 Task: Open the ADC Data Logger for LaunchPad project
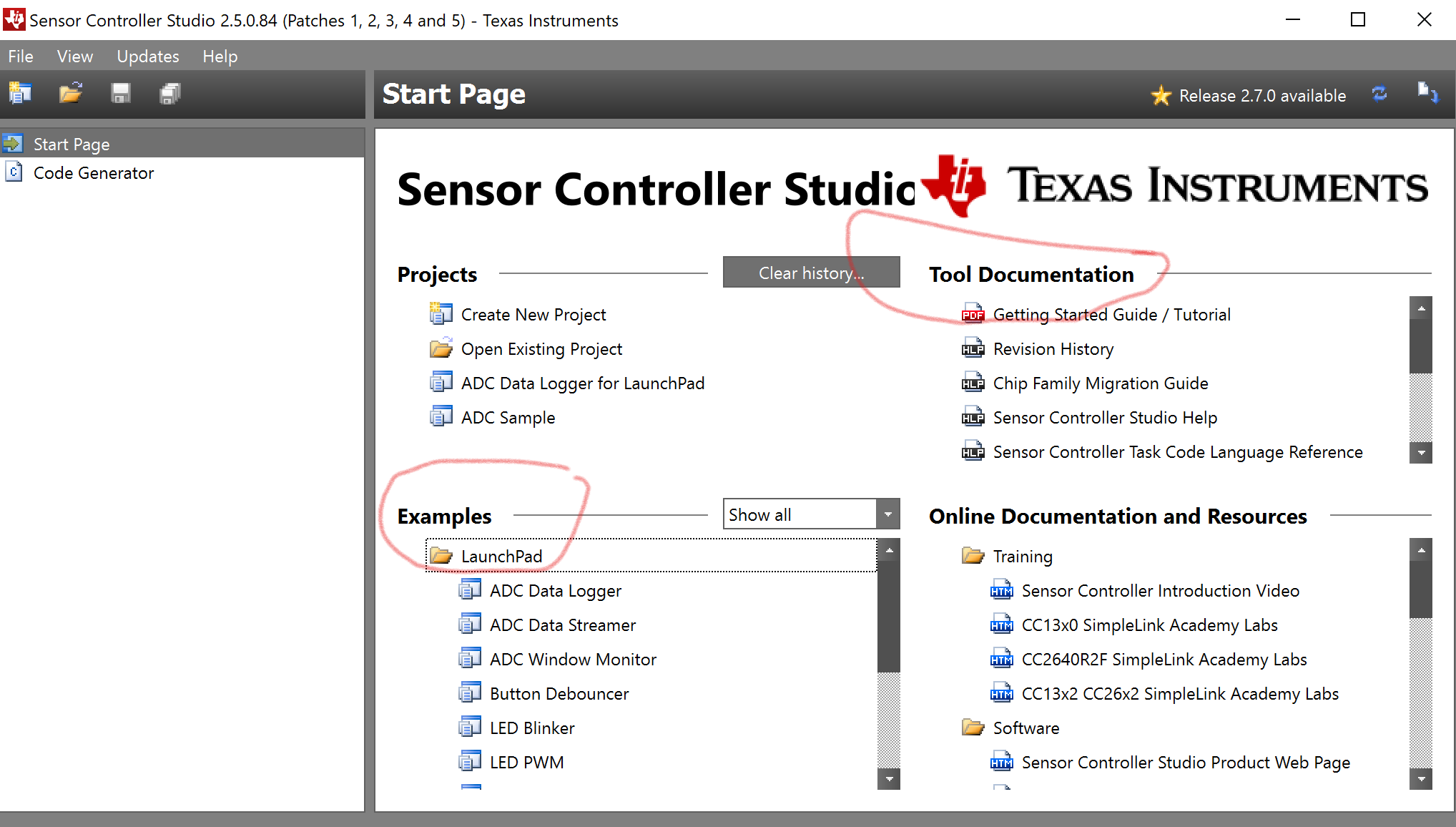coord(582,383)
